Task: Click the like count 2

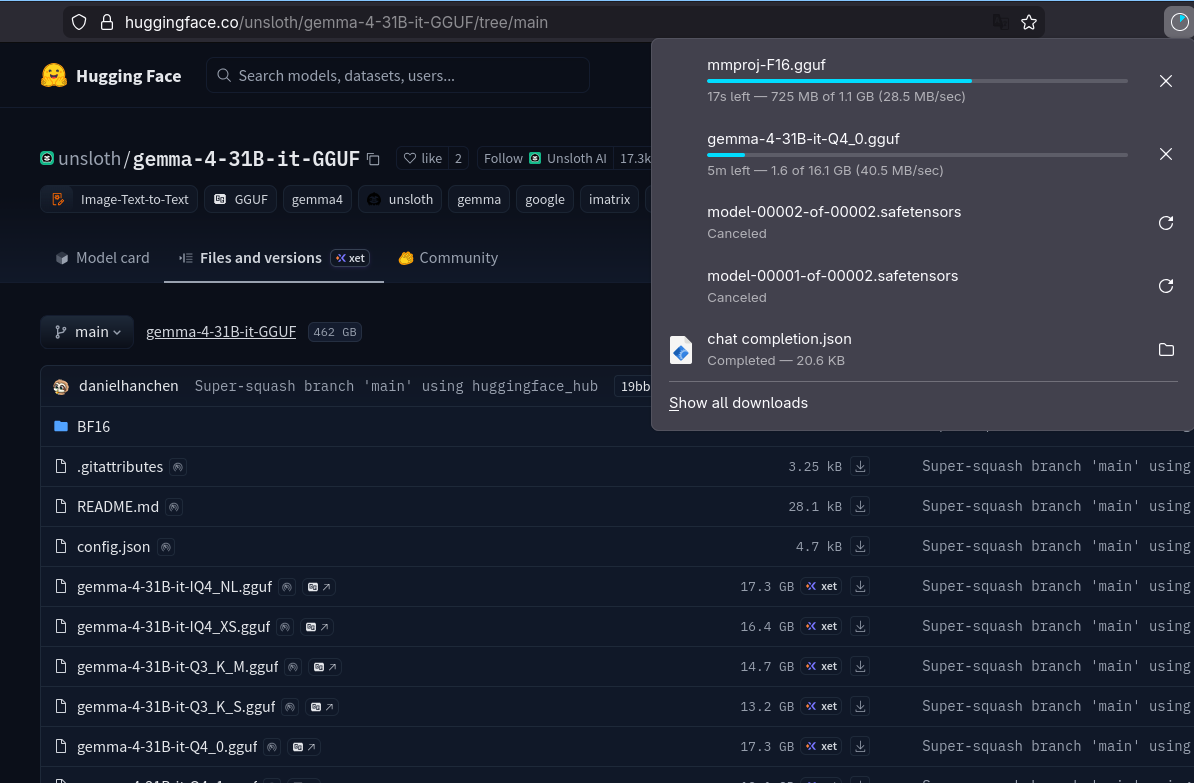Action: [458, 158]
